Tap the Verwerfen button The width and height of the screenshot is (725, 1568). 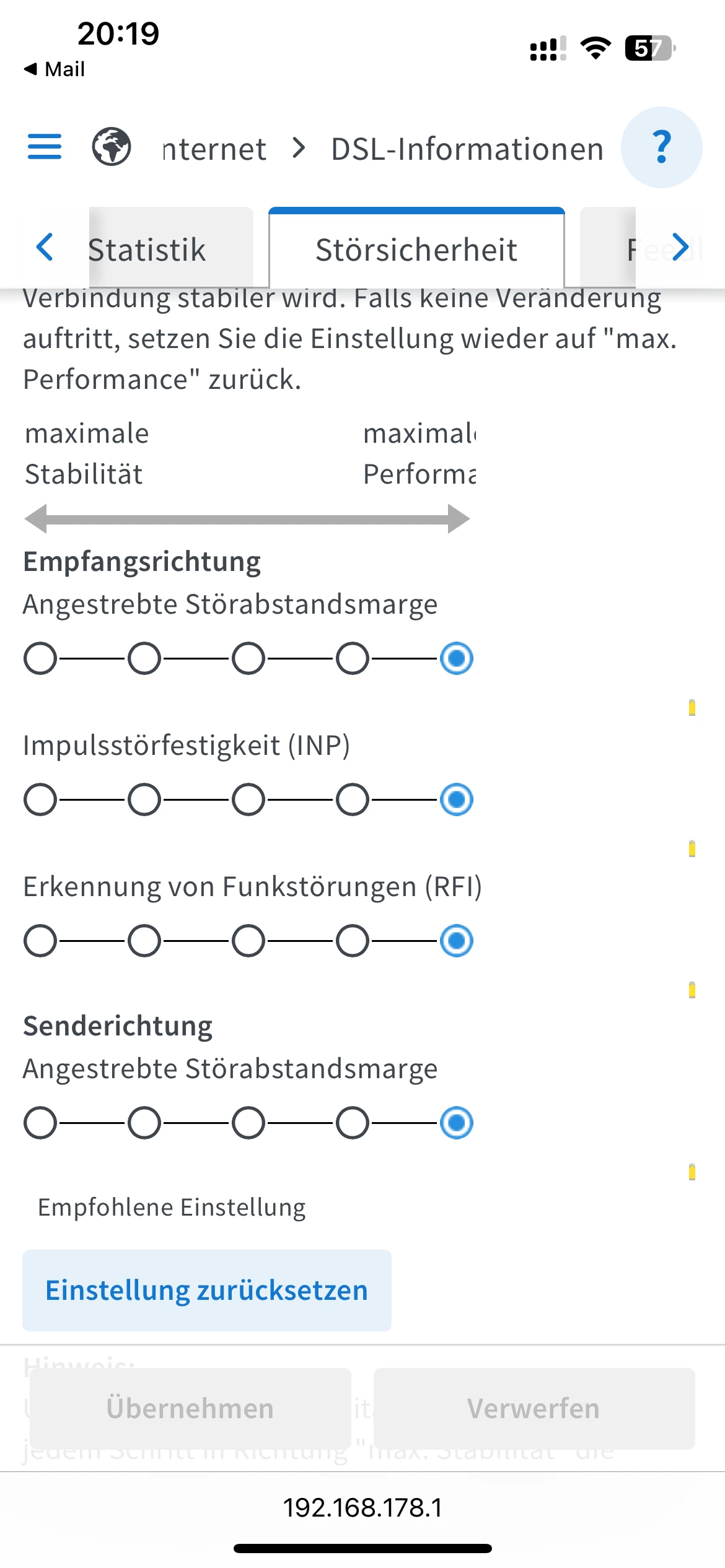coord(534,1408)
